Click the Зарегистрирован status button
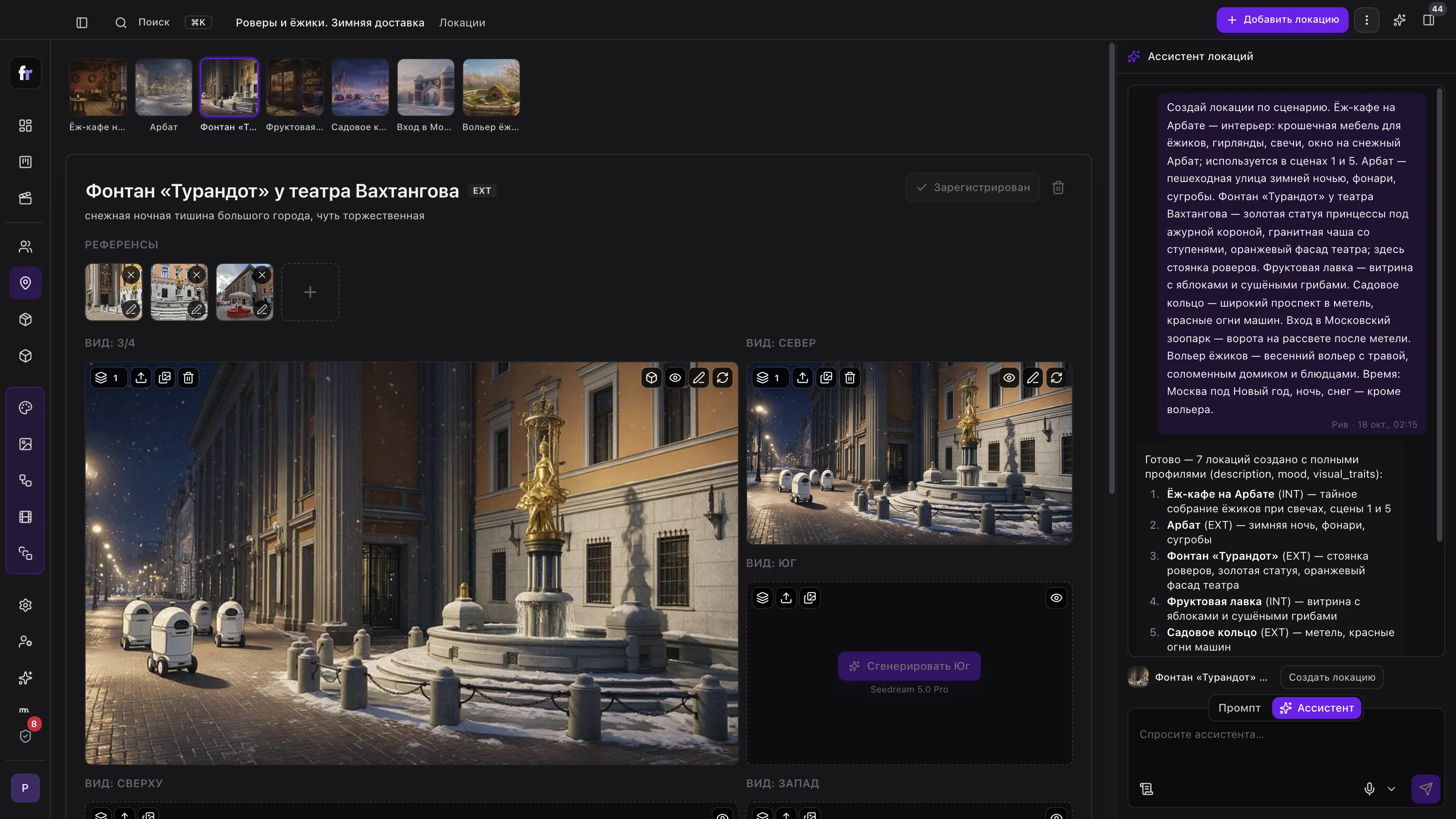The width and height of the screenshot is (1456, 819). coord(973,187)
